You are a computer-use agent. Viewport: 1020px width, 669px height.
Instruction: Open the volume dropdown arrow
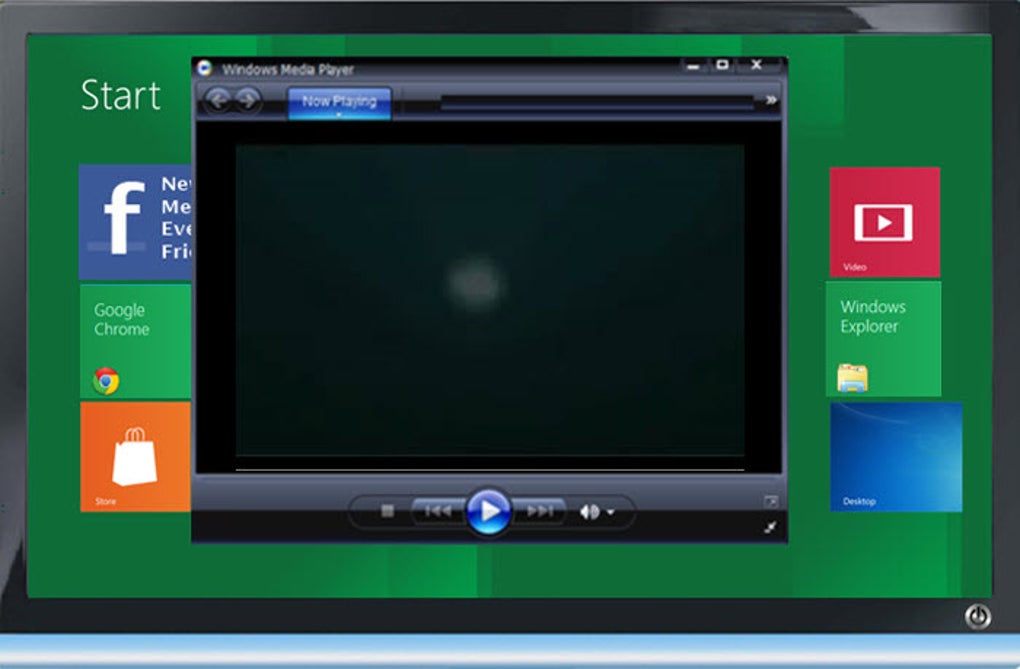[x=610, y=513]
